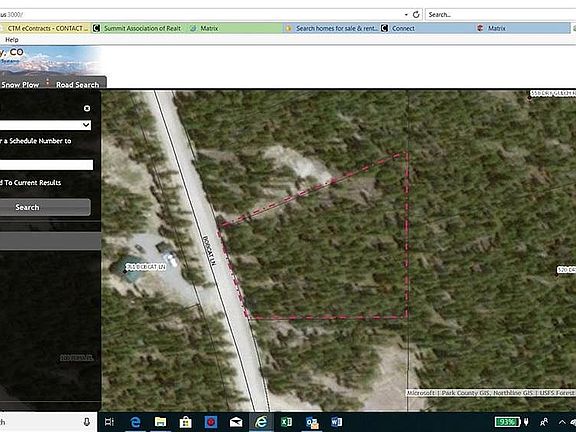This screenshot has width=576, height=432.
Task: Open the address bar history dropdown arrow
Action: (x=406, y=15)
